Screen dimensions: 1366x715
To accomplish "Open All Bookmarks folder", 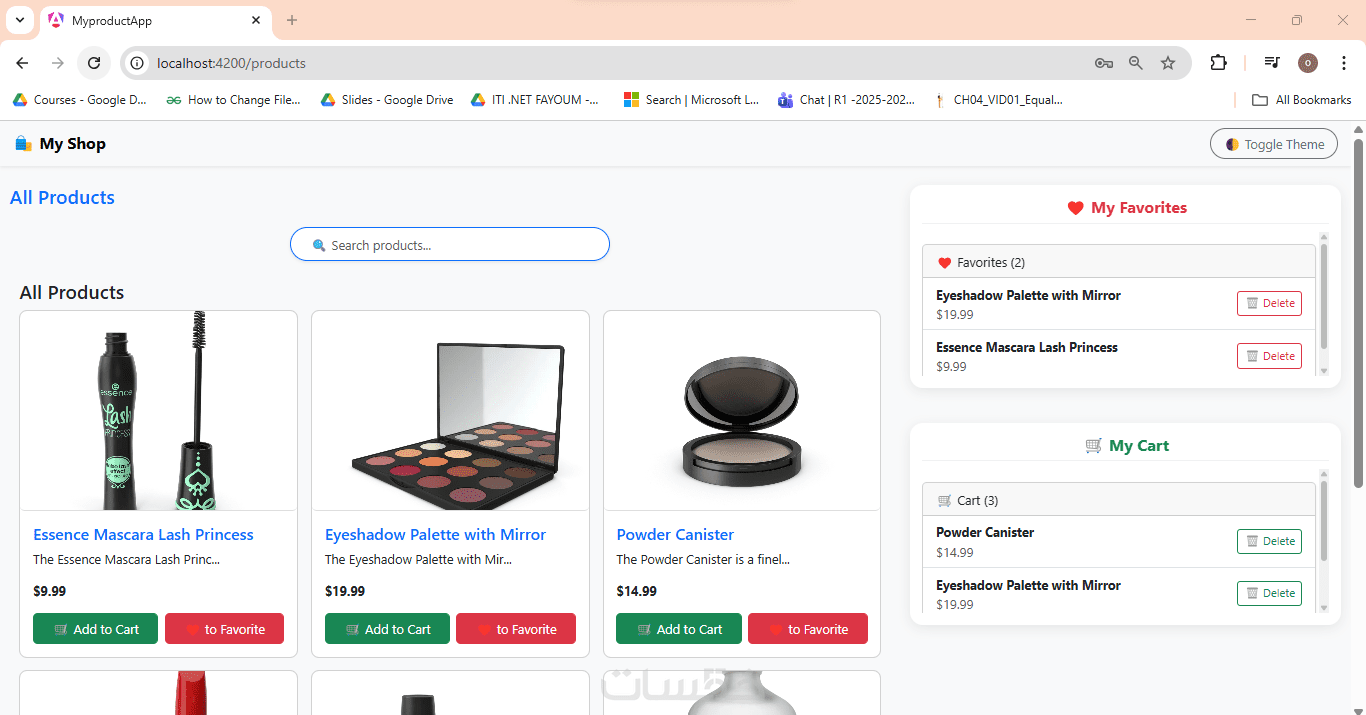I will click(1302, 100).
